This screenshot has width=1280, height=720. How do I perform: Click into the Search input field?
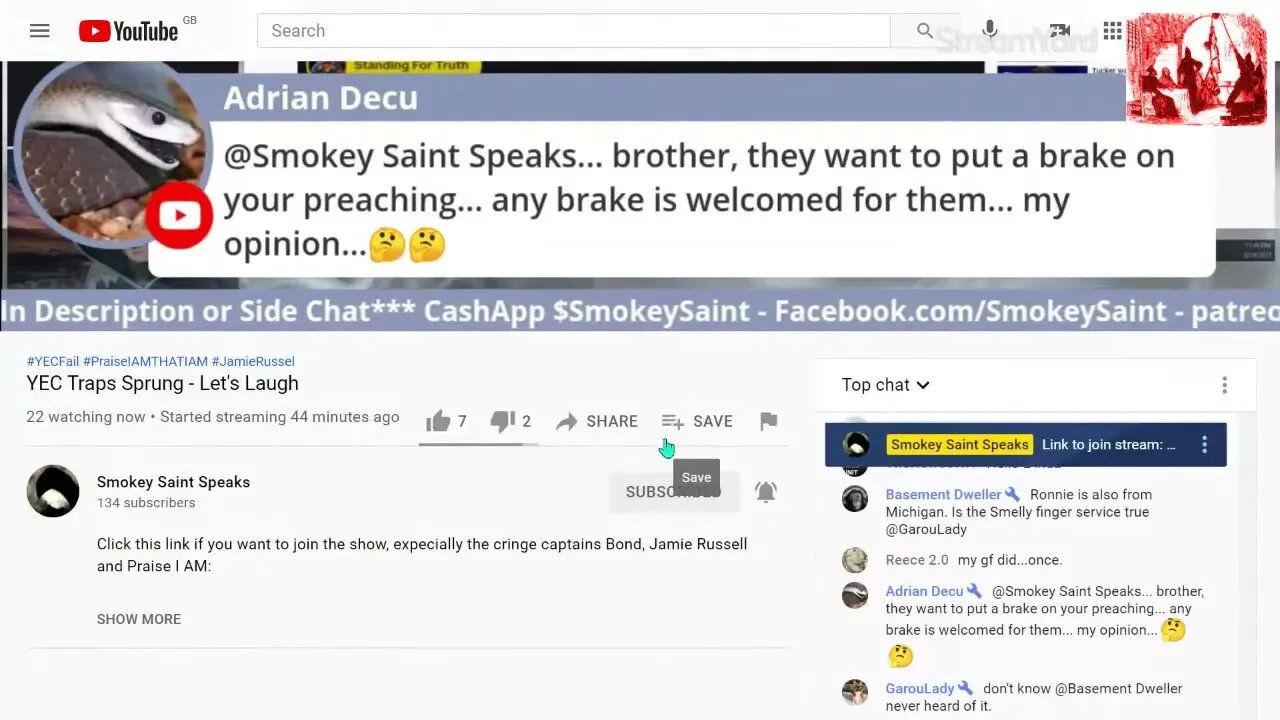(573, 31)
